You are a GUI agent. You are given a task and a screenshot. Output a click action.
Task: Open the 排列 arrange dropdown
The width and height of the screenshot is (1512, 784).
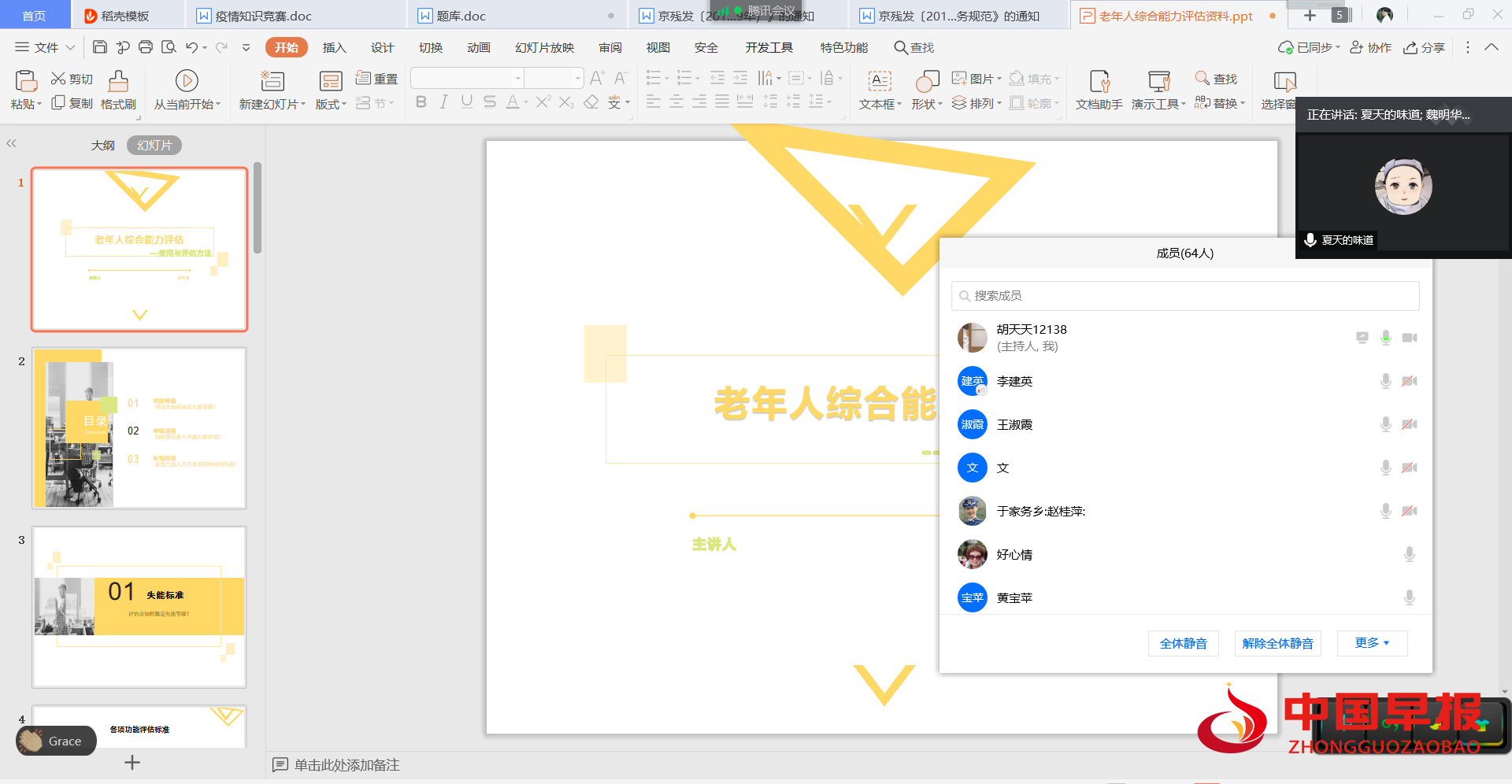[976, 103]
